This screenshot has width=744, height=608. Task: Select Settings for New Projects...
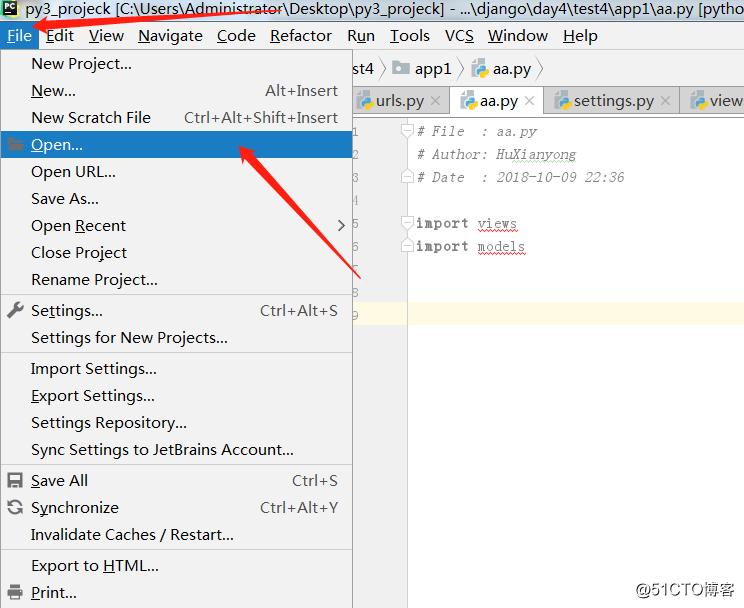tap(177, 338)
